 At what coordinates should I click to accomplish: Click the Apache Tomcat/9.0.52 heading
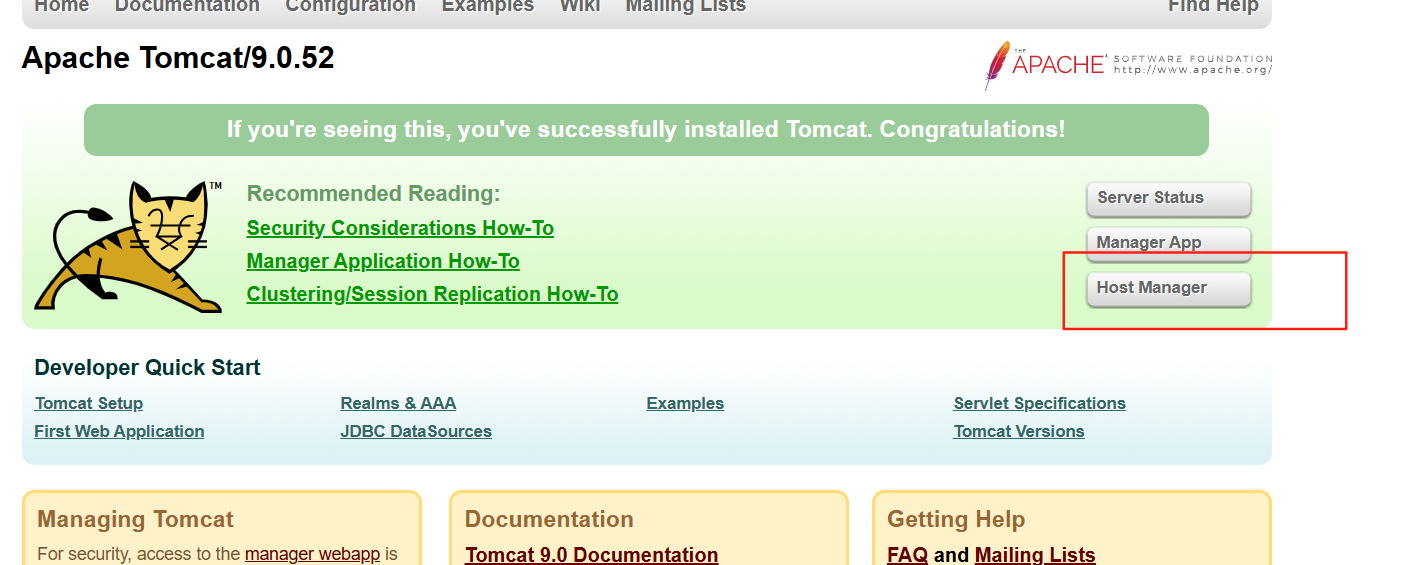point(178,58)
